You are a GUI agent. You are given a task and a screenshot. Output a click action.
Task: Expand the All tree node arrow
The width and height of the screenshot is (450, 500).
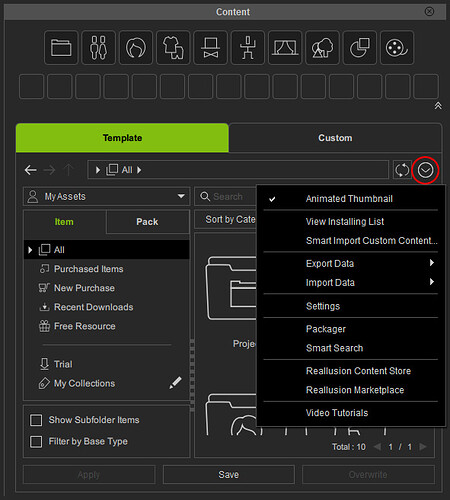tap(30, 250)
